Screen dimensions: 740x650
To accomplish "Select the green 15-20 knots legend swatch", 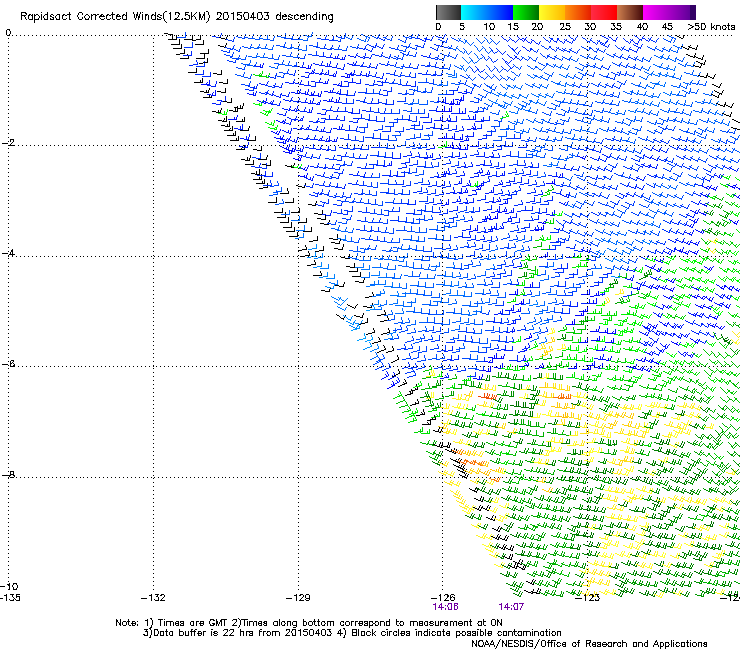I will [526, 12].
